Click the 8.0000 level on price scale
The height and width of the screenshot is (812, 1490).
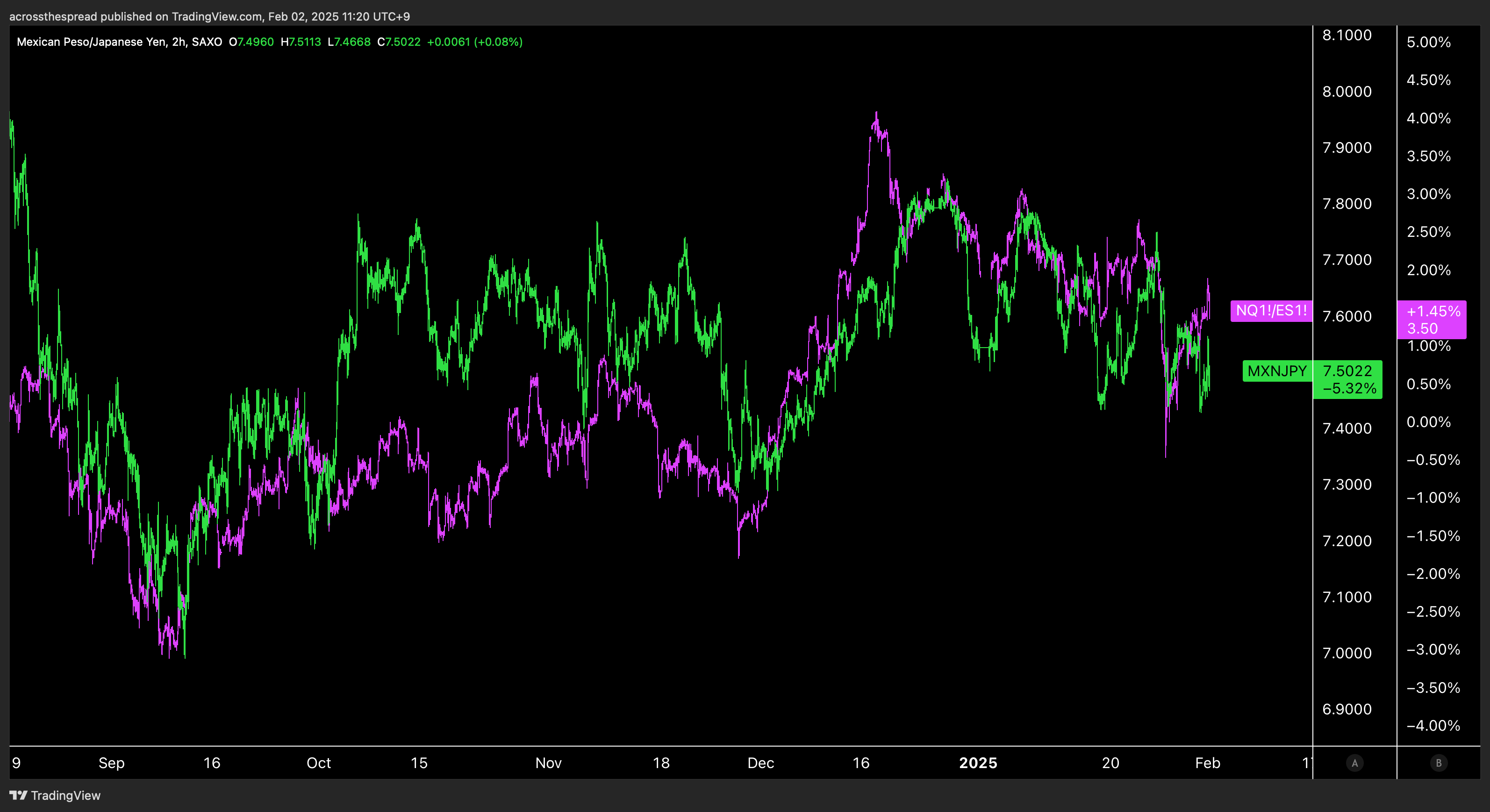point(1347,92)
